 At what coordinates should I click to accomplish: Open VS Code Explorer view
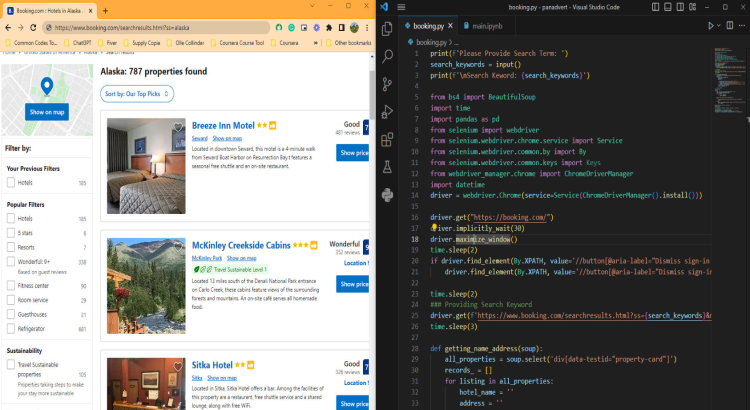tap(387, 29)
